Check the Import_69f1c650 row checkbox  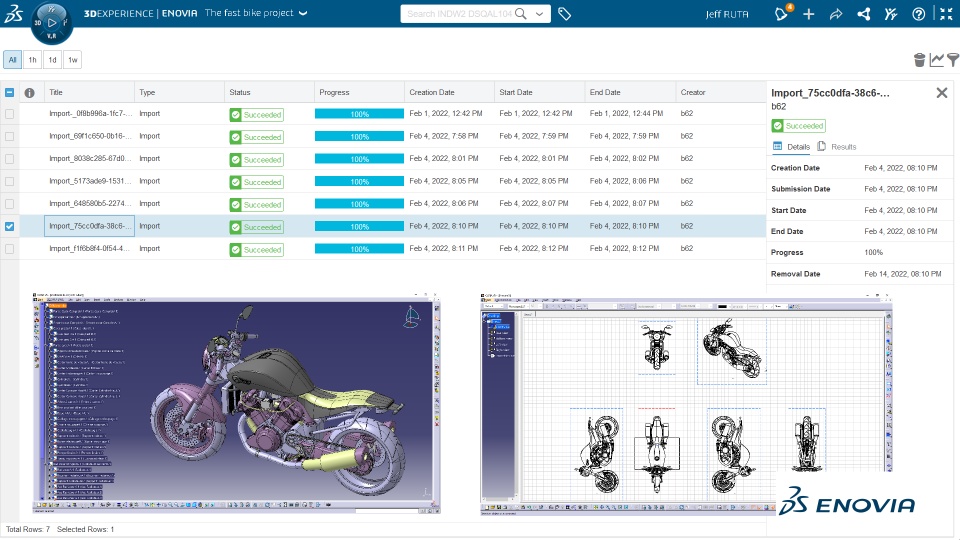click(x=9, y=137)
